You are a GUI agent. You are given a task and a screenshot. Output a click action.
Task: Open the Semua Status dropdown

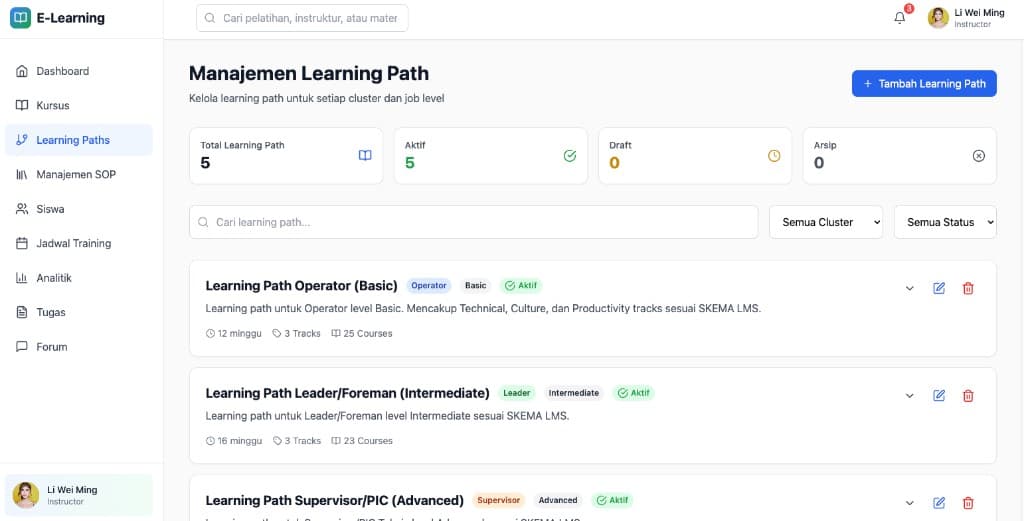[x=946, y=222]
